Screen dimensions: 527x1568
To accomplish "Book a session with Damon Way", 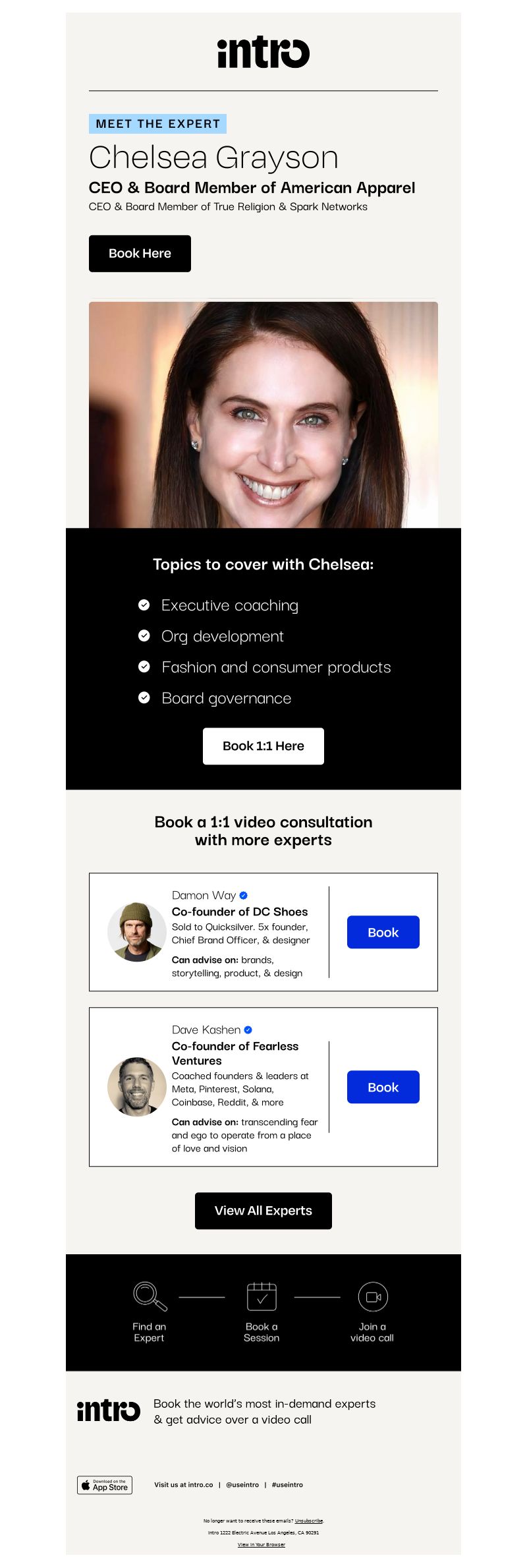I will tap(383, 932).
